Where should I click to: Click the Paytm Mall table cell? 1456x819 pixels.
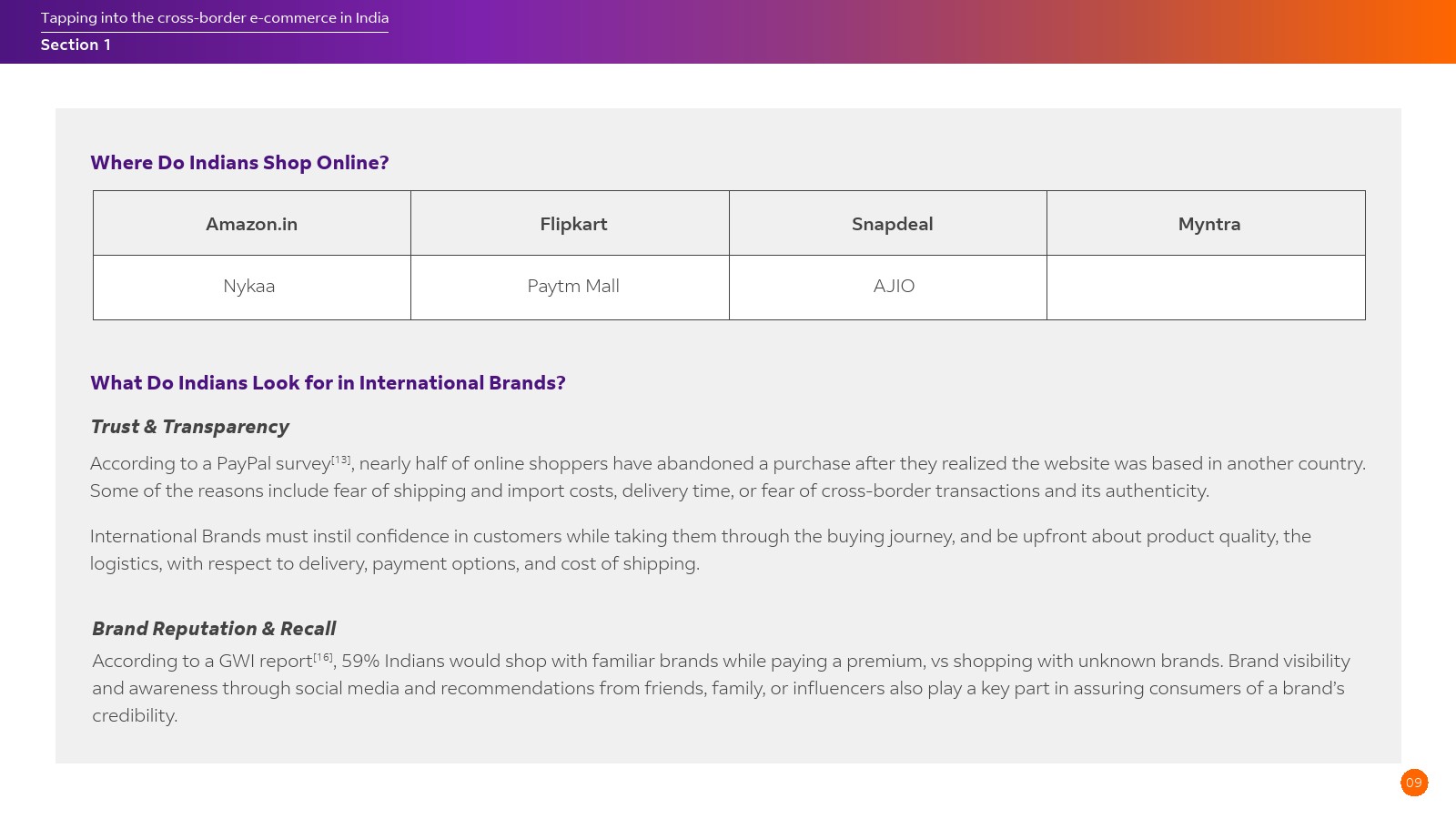point(573,287)
